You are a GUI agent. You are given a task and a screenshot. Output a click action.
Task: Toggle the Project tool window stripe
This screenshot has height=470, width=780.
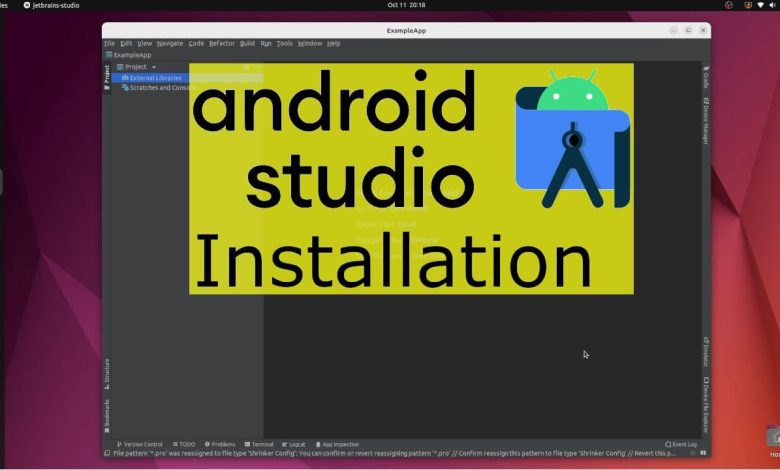tap(107, 76)
